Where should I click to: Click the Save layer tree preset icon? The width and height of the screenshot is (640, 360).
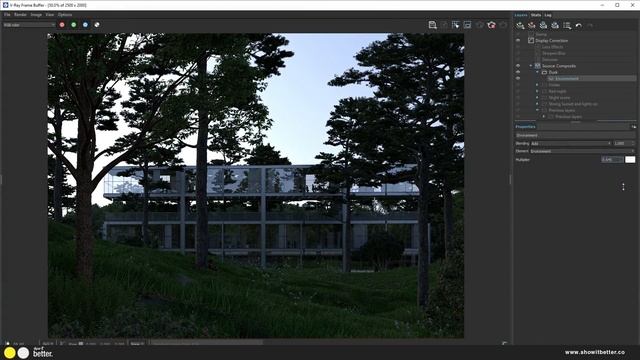[x=543, y=25]
